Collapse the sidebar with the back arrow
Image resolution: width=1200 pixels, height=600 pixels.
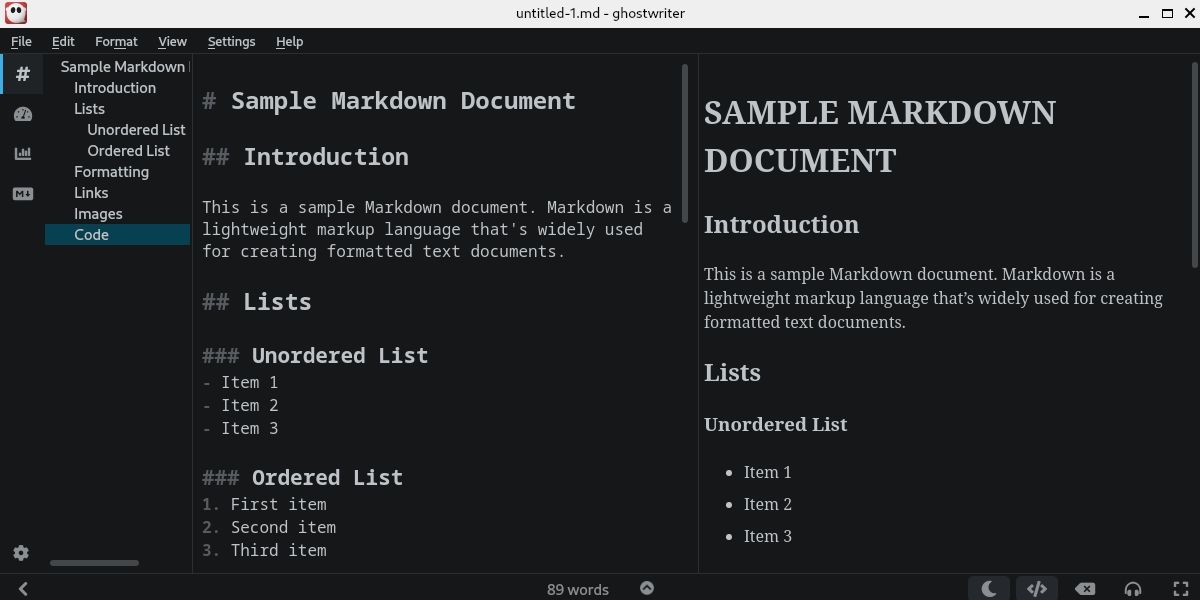tap(22, 589)
